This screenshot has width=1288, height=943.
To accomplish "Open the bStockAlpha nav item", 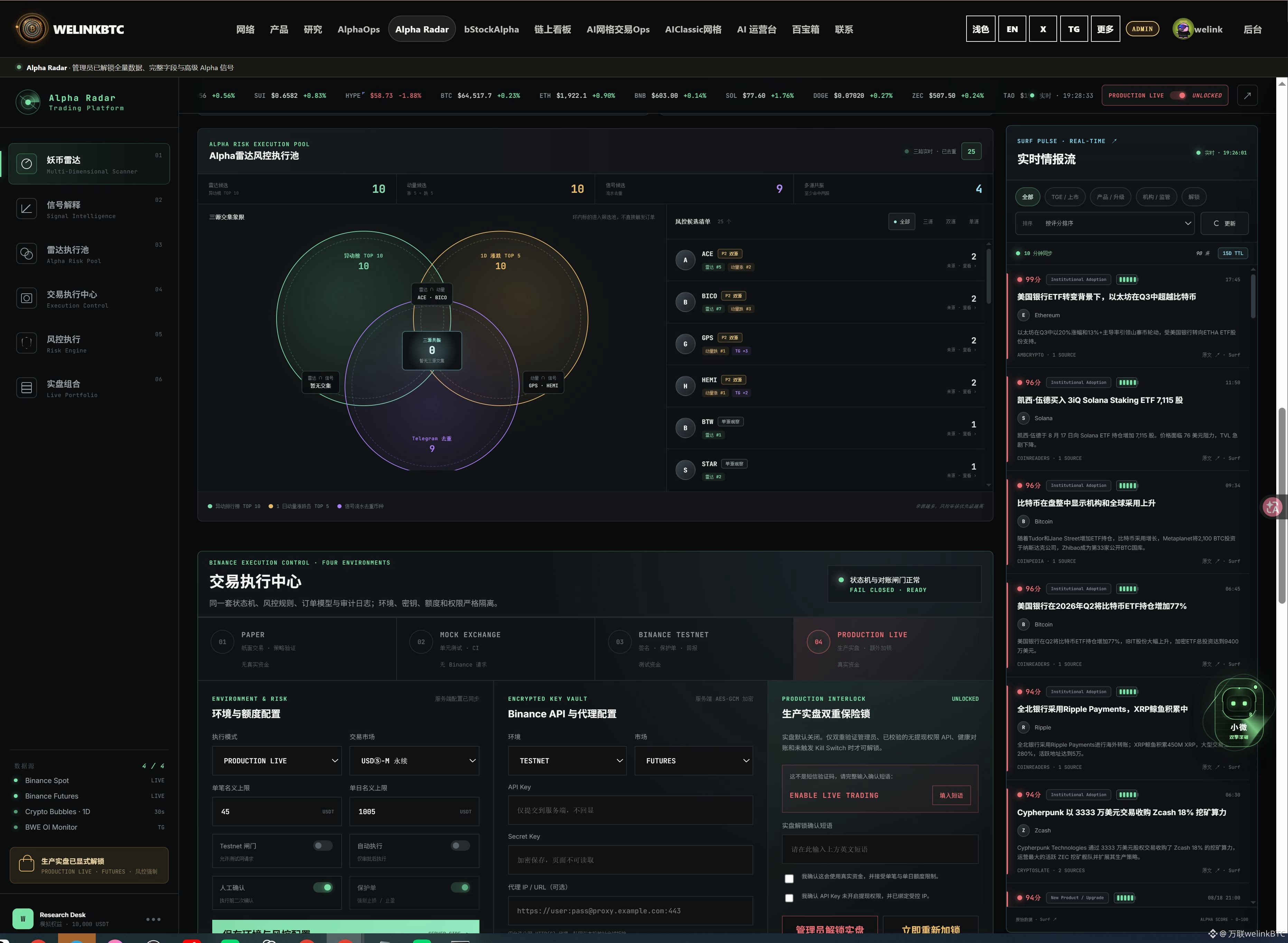I will (x=492, y=29).
